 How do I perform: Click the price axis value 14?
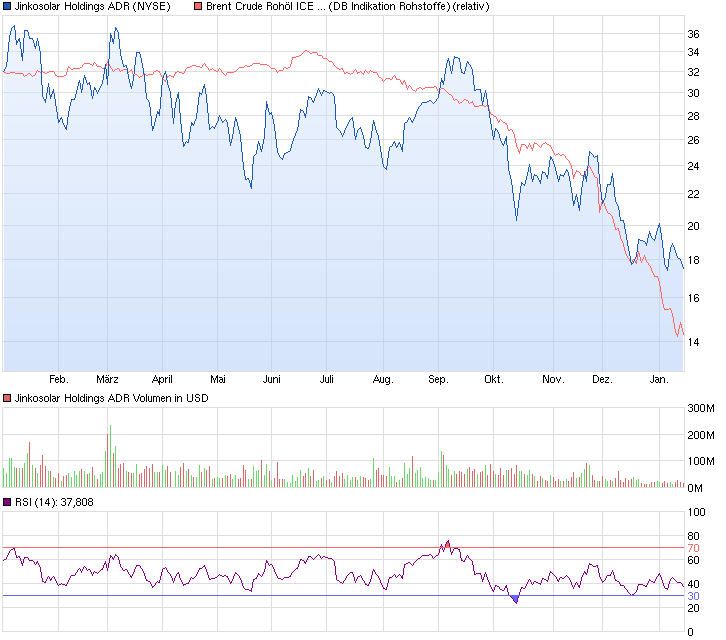point(693,342)
